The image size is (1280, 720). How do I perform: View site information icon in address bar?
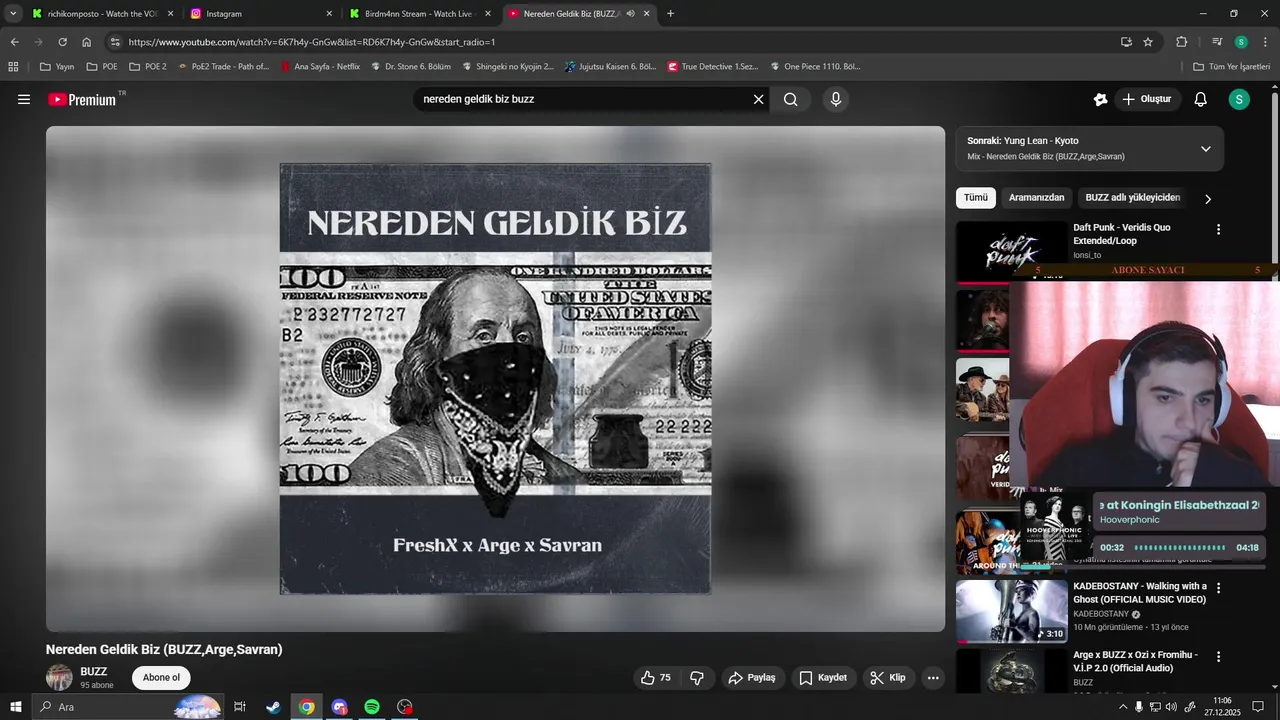coord(115,42)
